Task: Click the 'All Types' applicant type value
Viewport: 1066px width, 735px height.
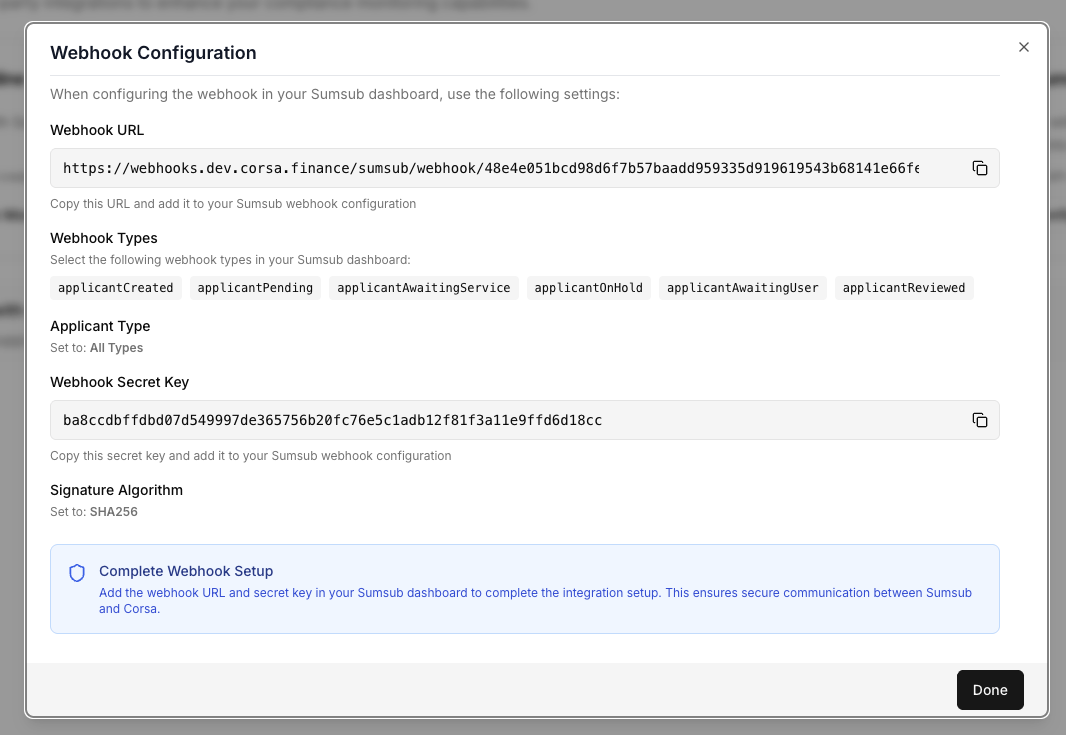Action: click(116, 348)
